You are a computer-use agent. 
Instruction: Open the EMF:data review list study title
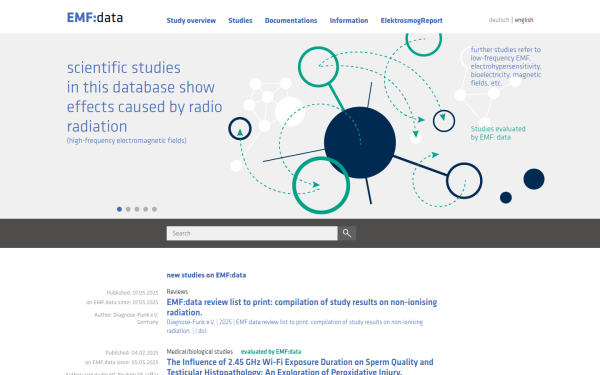302,307
